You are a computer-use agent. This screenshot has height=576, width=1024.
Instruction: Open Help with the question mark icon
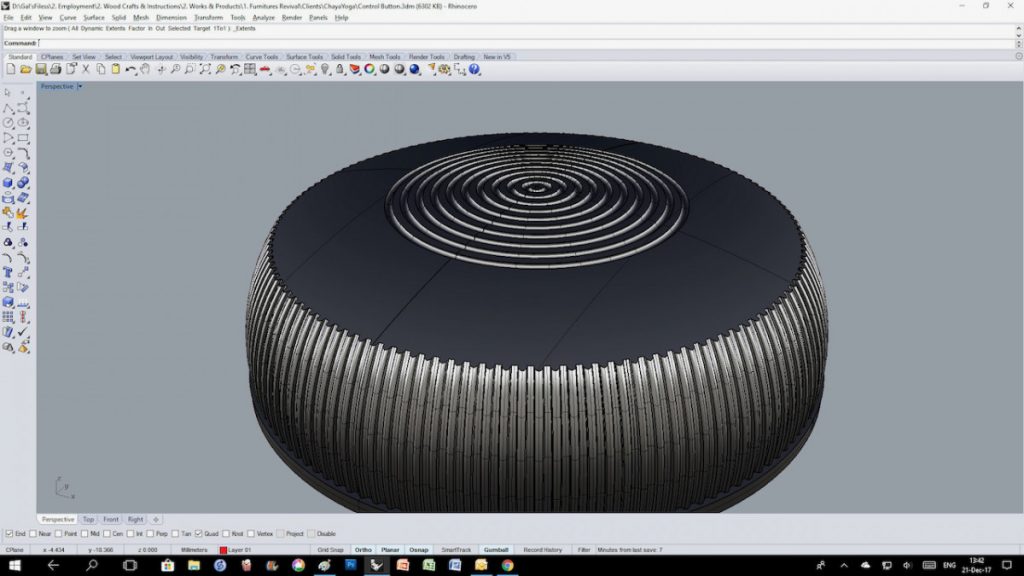coord(472,69)
